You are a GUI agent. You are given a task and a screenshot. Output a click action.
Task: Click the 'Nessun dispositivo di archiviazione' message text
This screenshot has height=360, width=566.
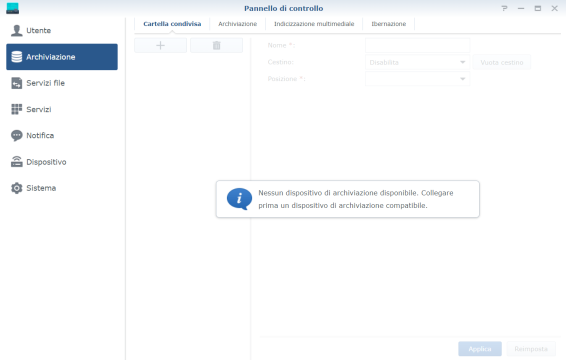(356, 199)
